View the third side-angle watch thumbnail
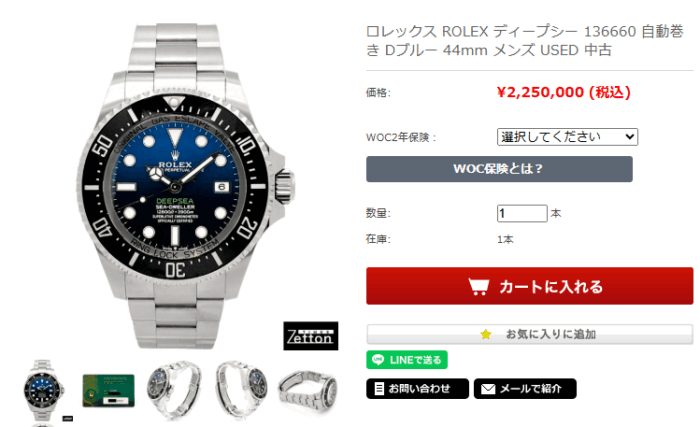Screen dimensions: 700x427 click(x=175, y=390)
